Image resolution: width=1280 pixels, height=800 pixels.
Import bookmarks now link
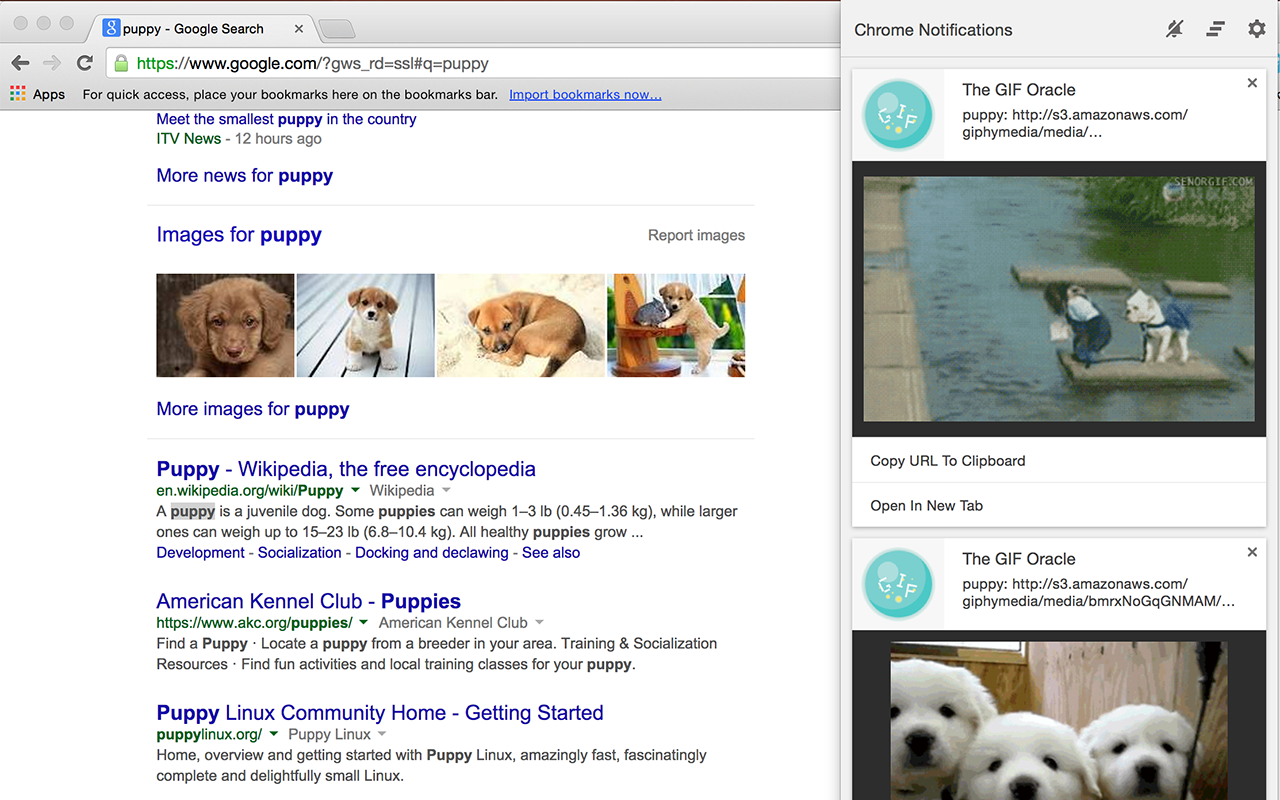pos(585,94)
